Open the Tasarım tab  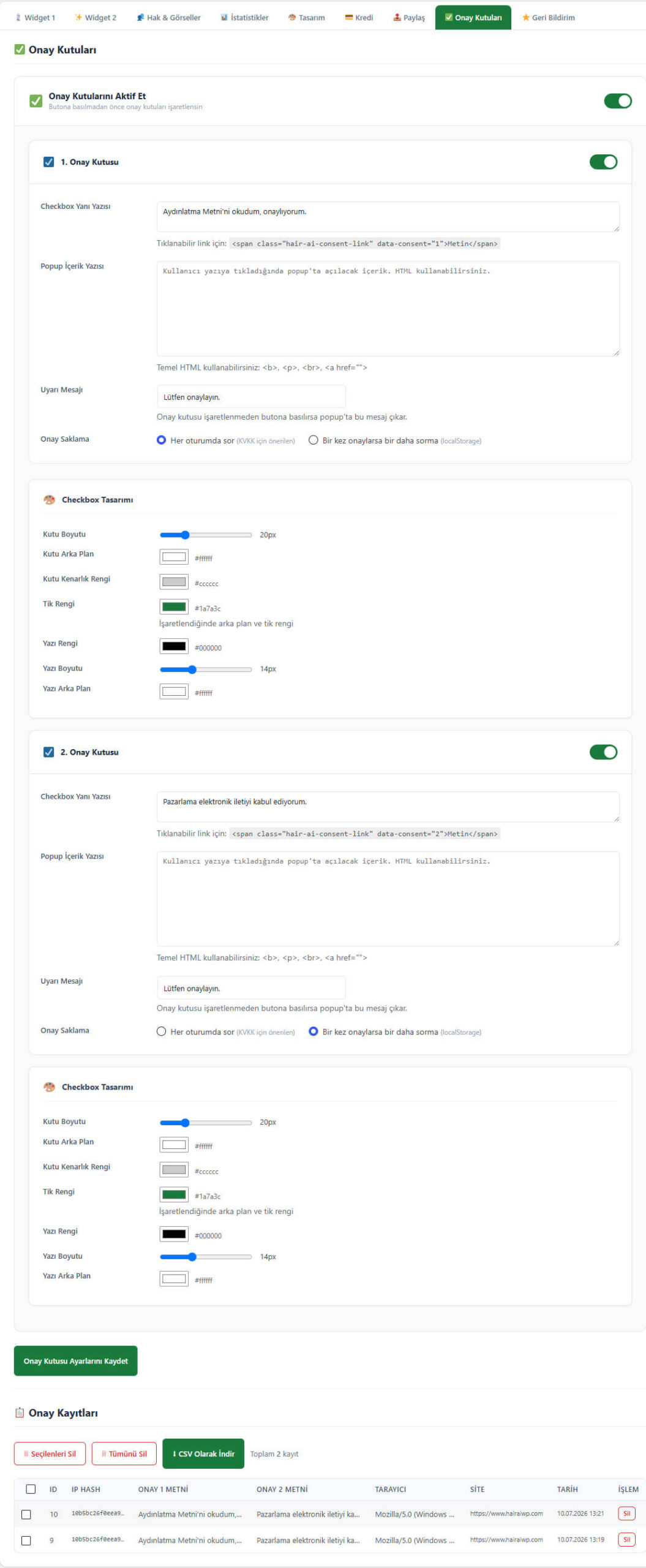(306, 17)
